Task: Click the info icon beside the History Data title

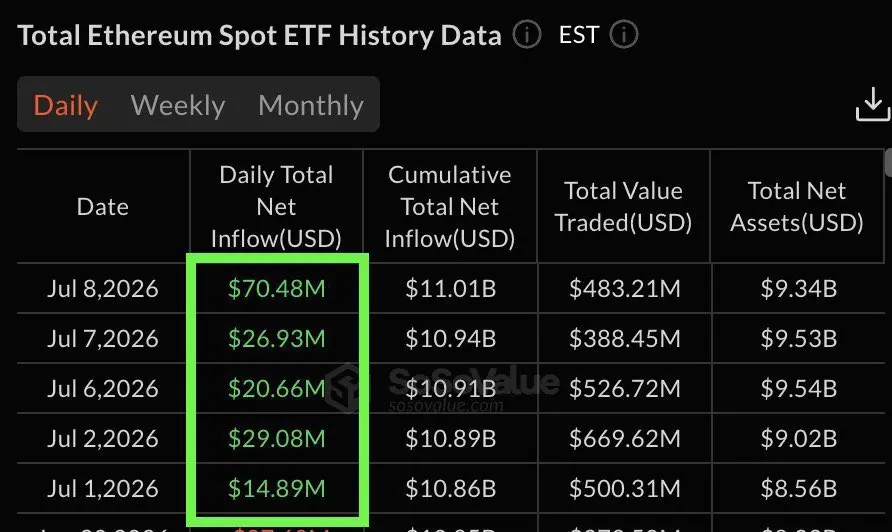Action: coord(527,35)
